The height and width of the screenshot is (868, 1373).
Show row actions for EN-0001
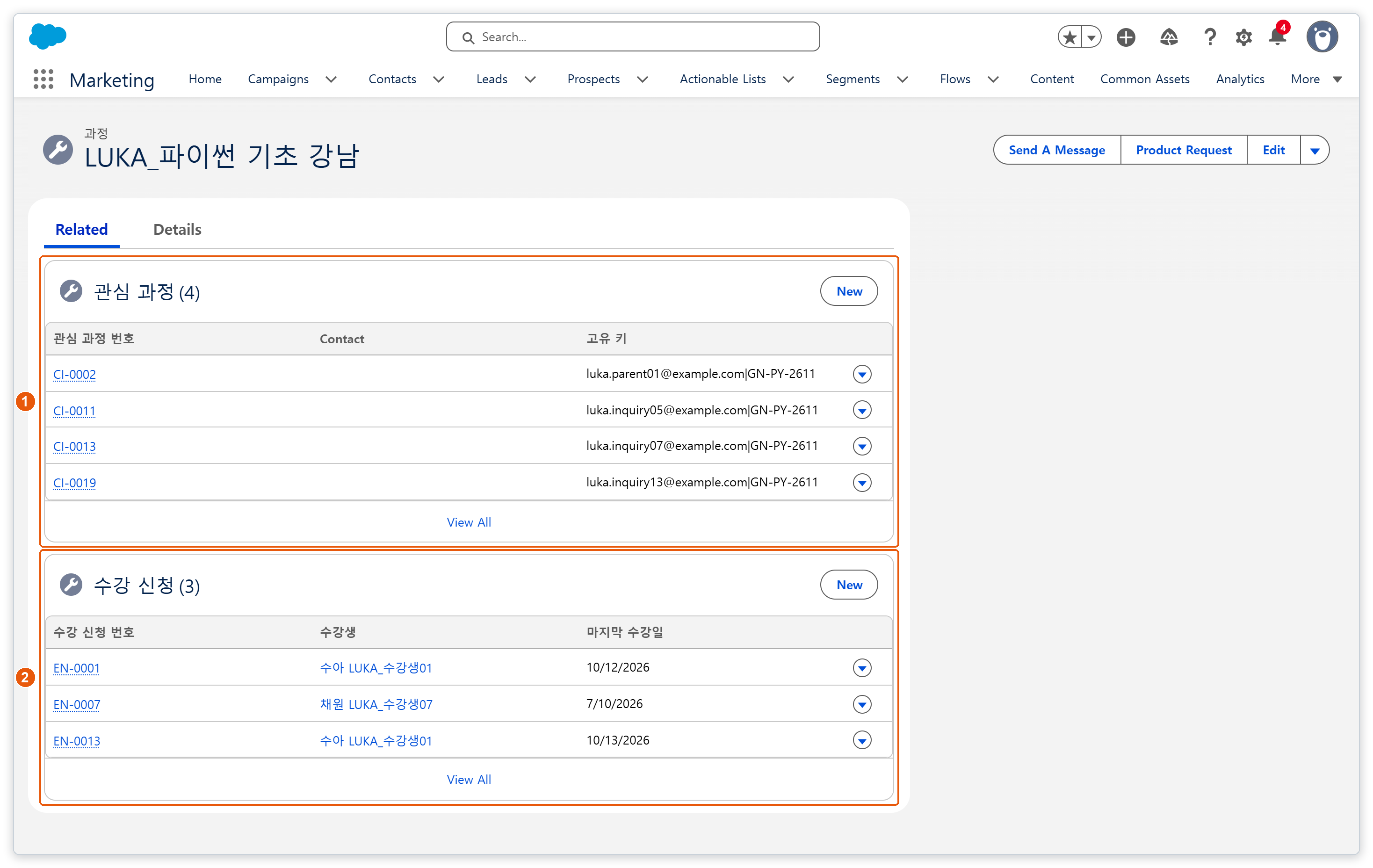point(862,668)
